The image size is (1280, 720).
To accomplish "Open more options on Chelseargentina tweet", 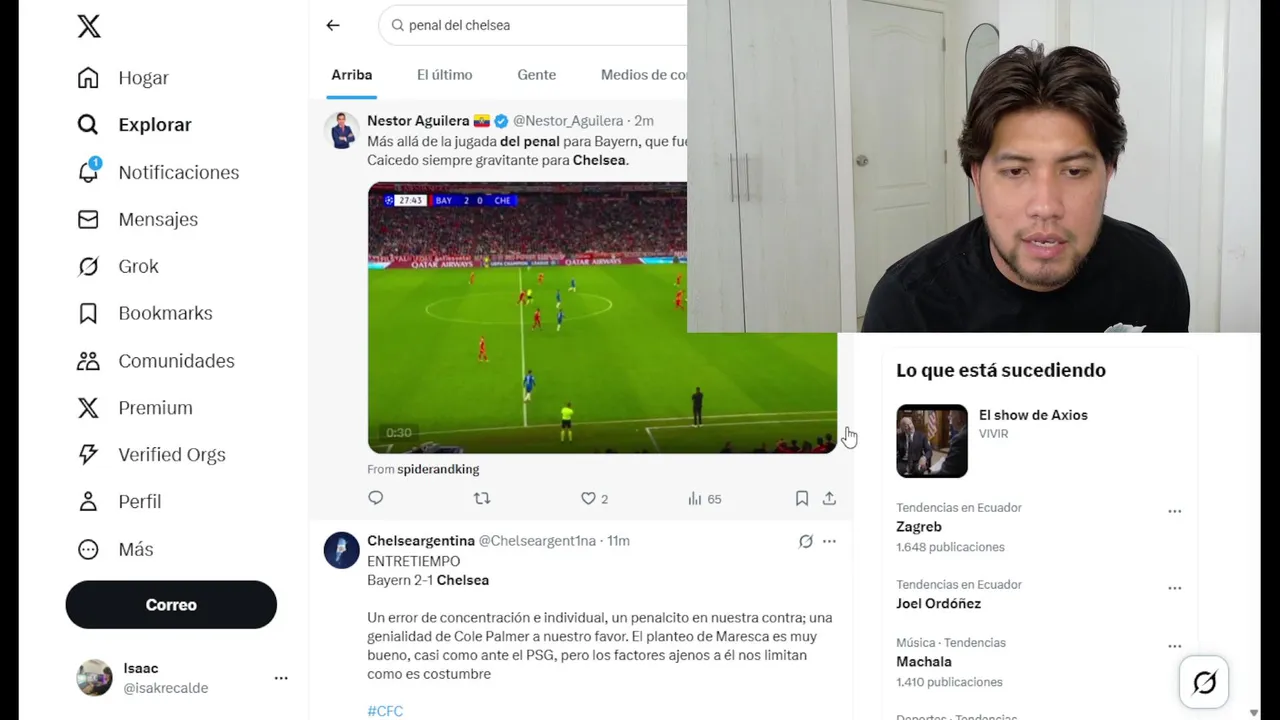I will pyautogui.click(x=829, y=541).
